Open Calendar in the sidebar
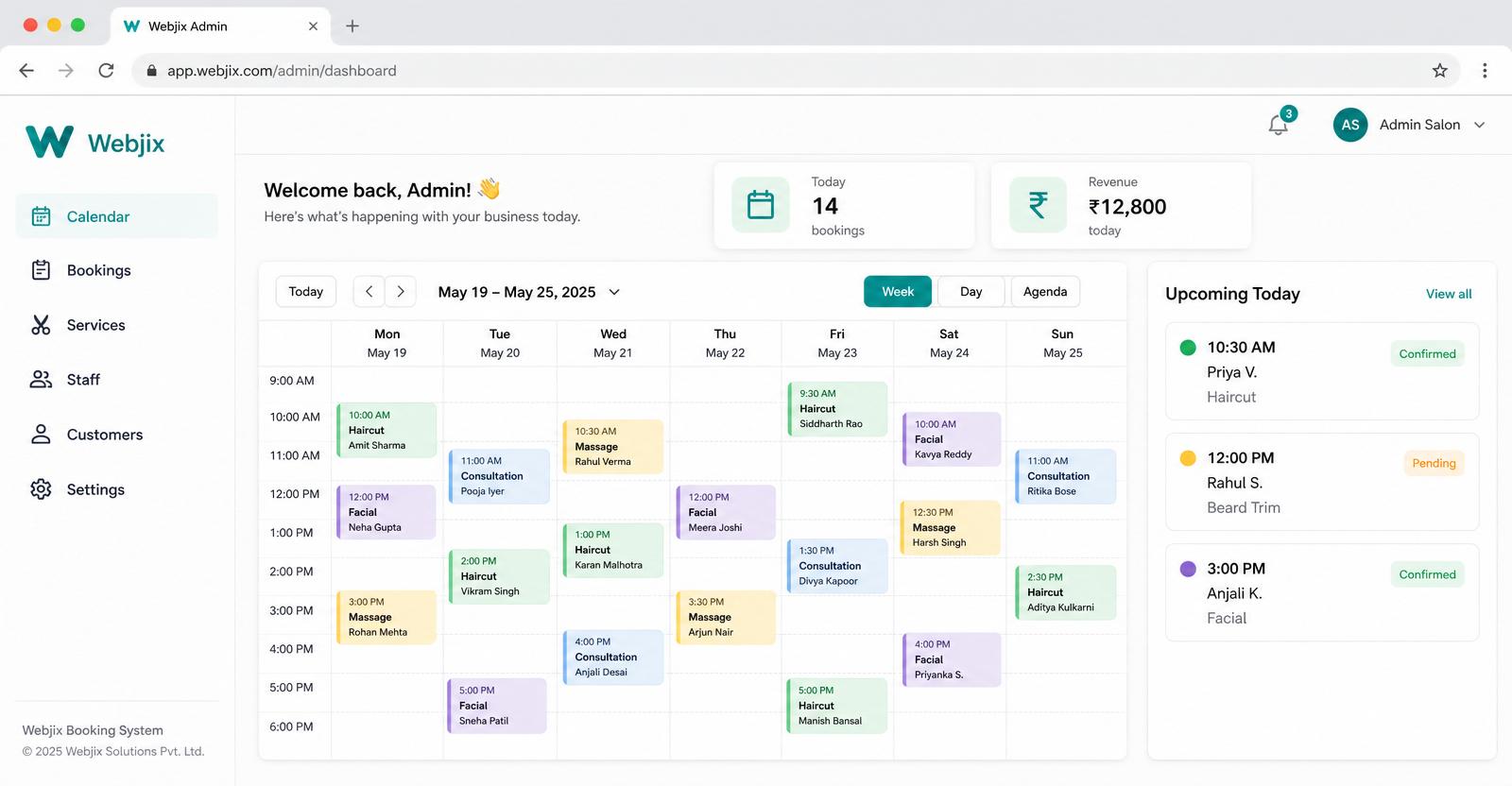The image size is (1512, 786). [117, 216]
